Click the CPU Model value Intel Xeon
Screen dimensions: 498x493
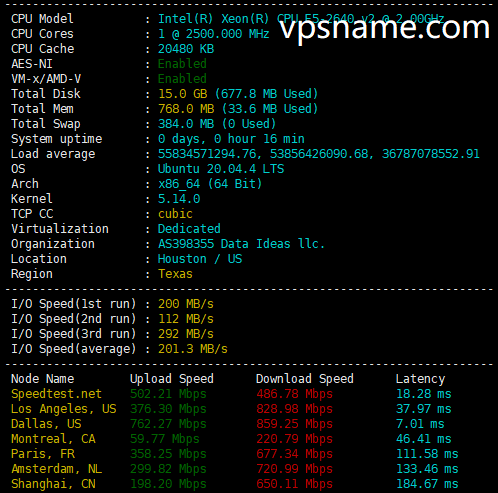click(301, 19)
